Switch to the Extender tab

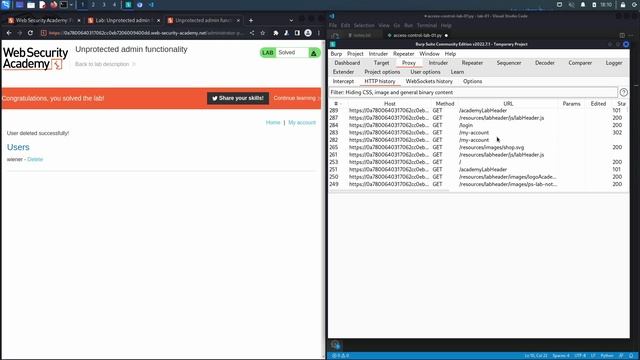coord(343,72)
